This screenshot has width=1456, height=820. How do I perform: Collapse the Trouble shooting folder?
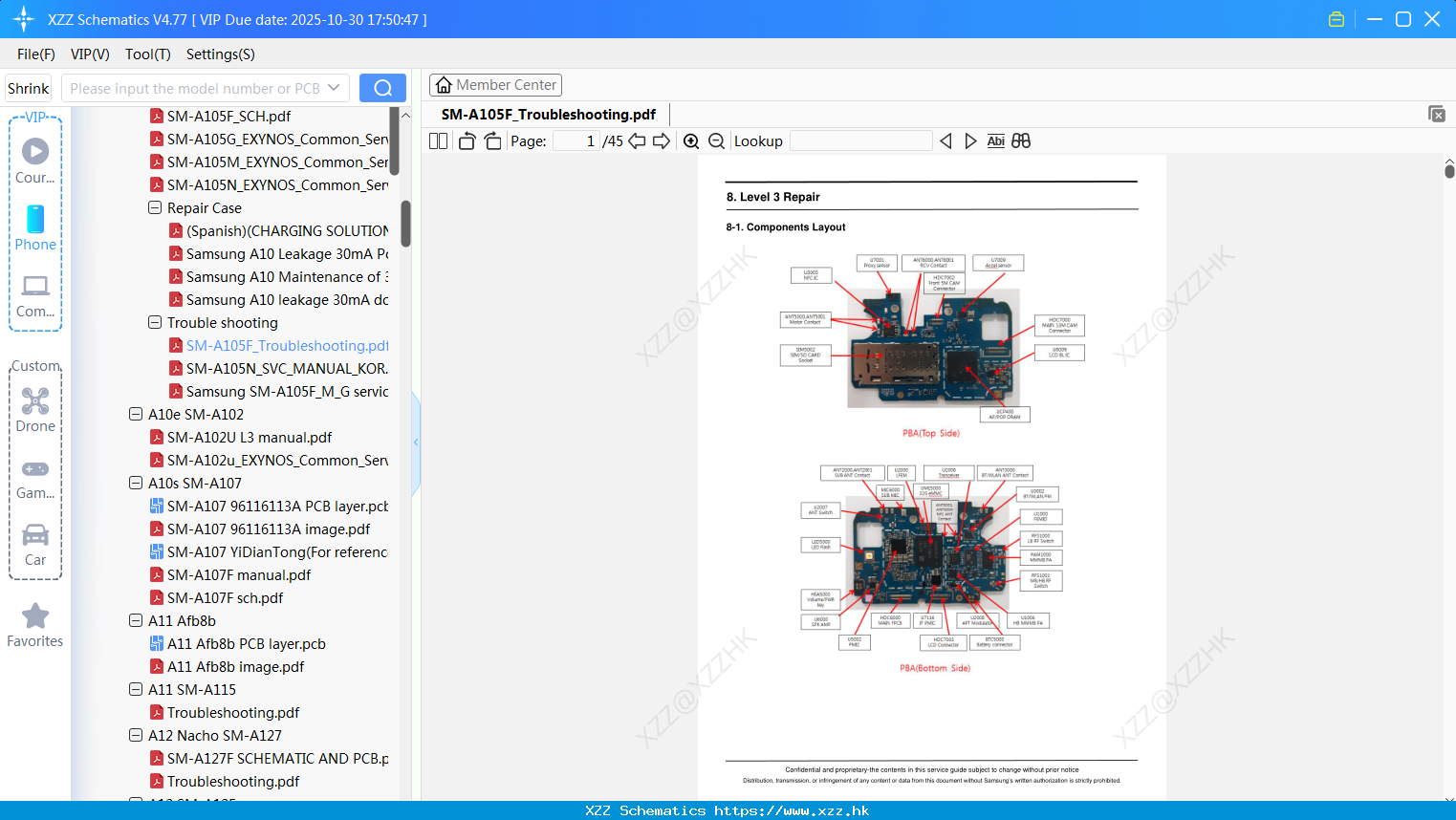tap(155, 322)
